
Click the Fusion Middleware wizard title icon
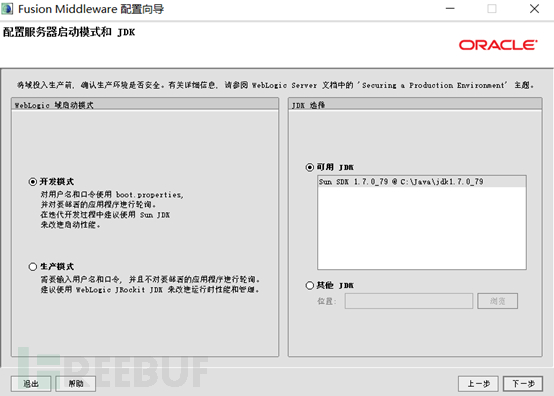[7, 9]
